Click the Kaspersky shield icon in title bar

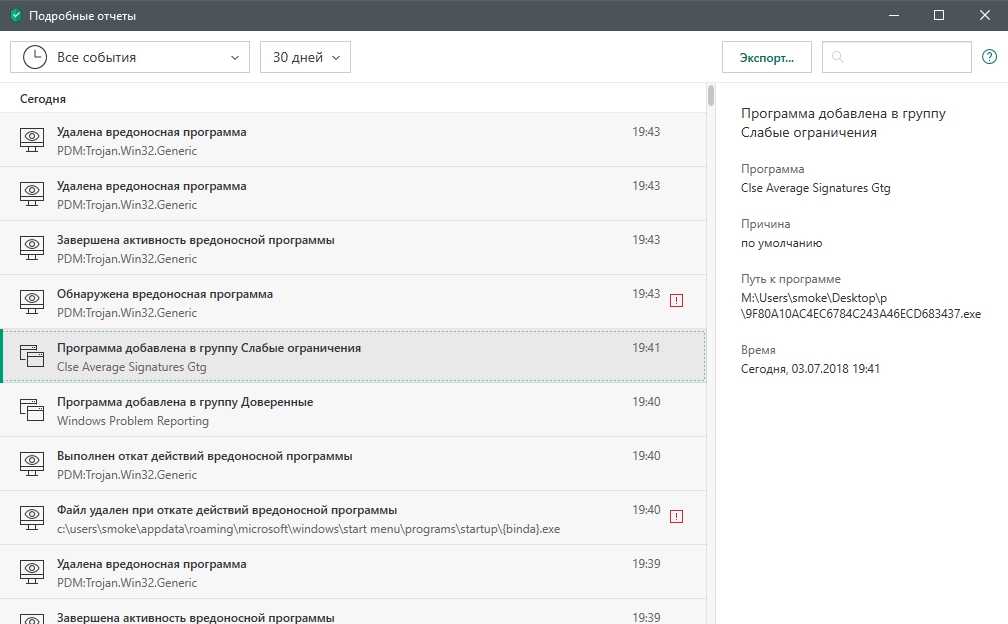coord(15,16)
